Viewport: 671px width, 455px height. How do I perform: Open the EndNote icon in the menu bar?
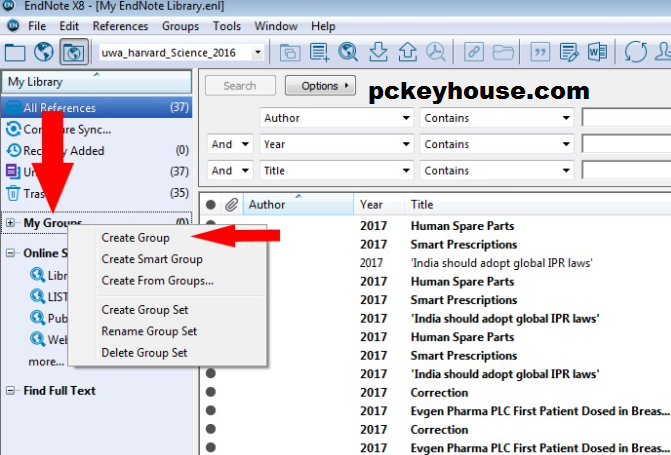[13, 26]
